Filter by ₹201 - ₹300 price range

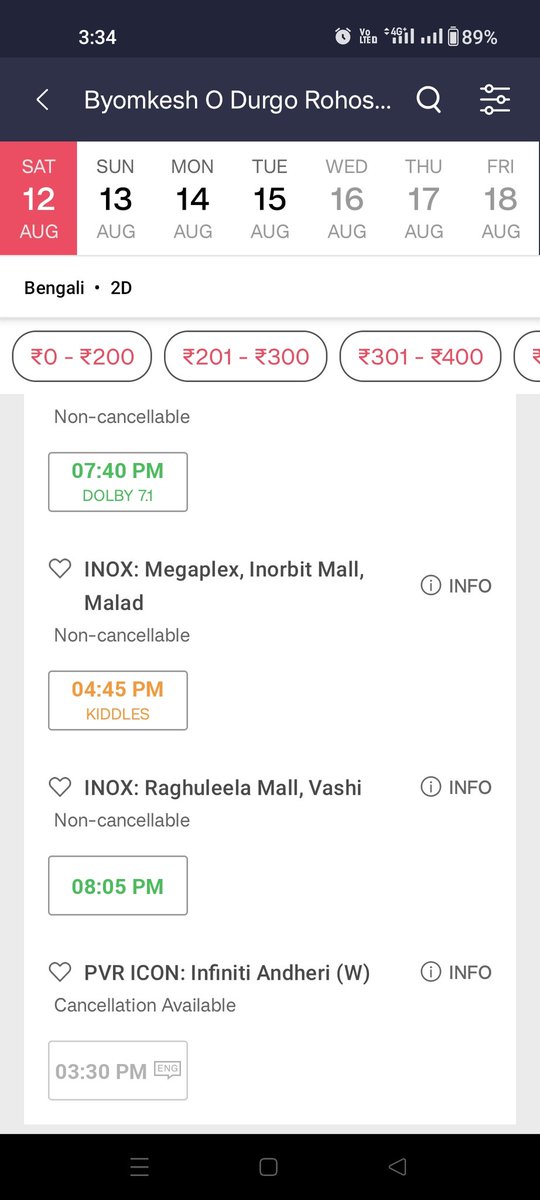pyautogui.click(x=246, y=356)
